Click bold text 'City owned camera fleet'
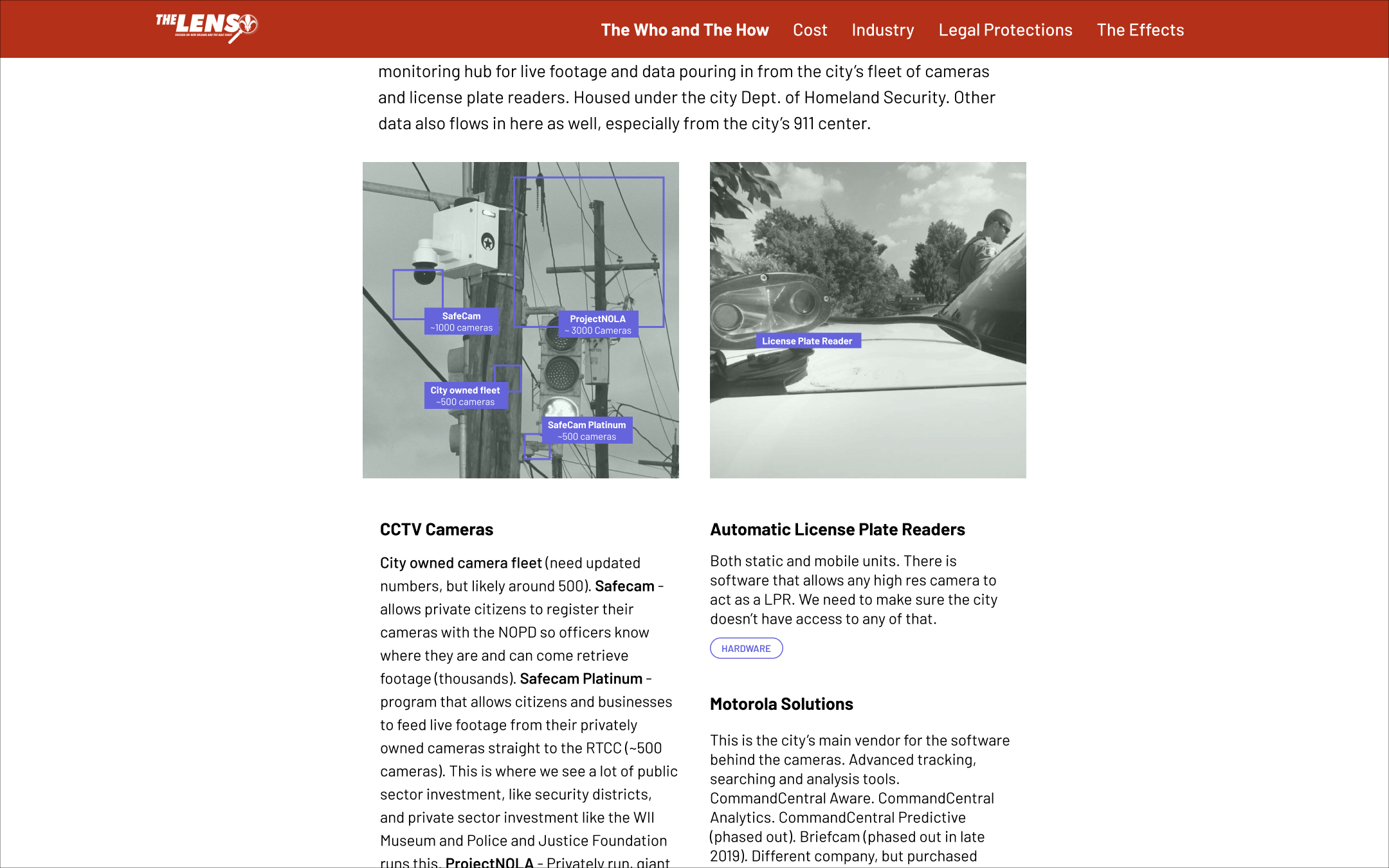Image resolution: width=1389 pixels, height=868 pixels. click(x=460, y=563)
